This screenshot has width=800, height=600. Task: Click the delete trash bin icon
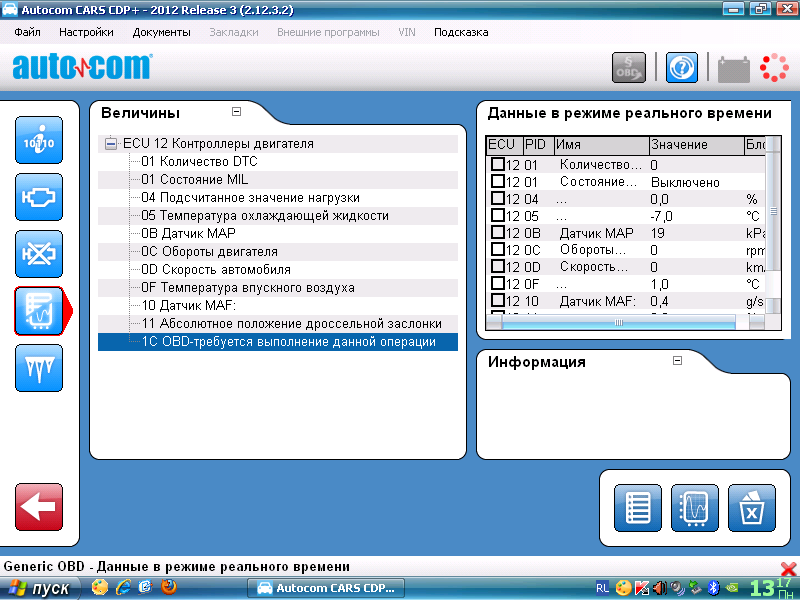tap(751, 507)
